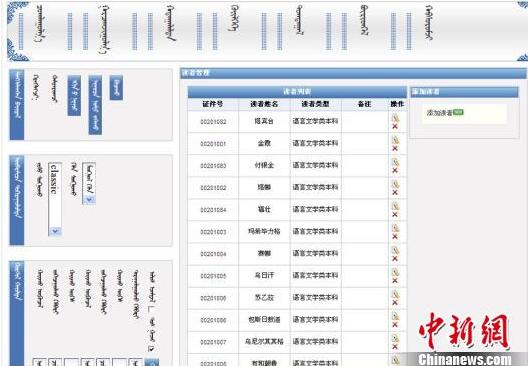Click 语言文学类本科 in the 苏乙拉 row
This screenshot has height=366, width=528.
[315, 298]
